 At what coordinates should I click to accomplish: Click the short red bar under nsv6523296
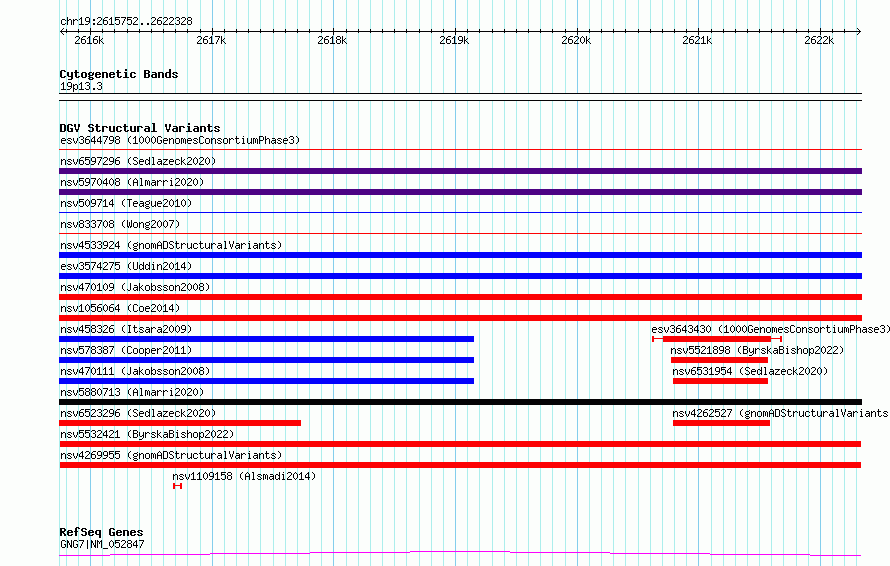pyautogui.click(x=180, y=423)
